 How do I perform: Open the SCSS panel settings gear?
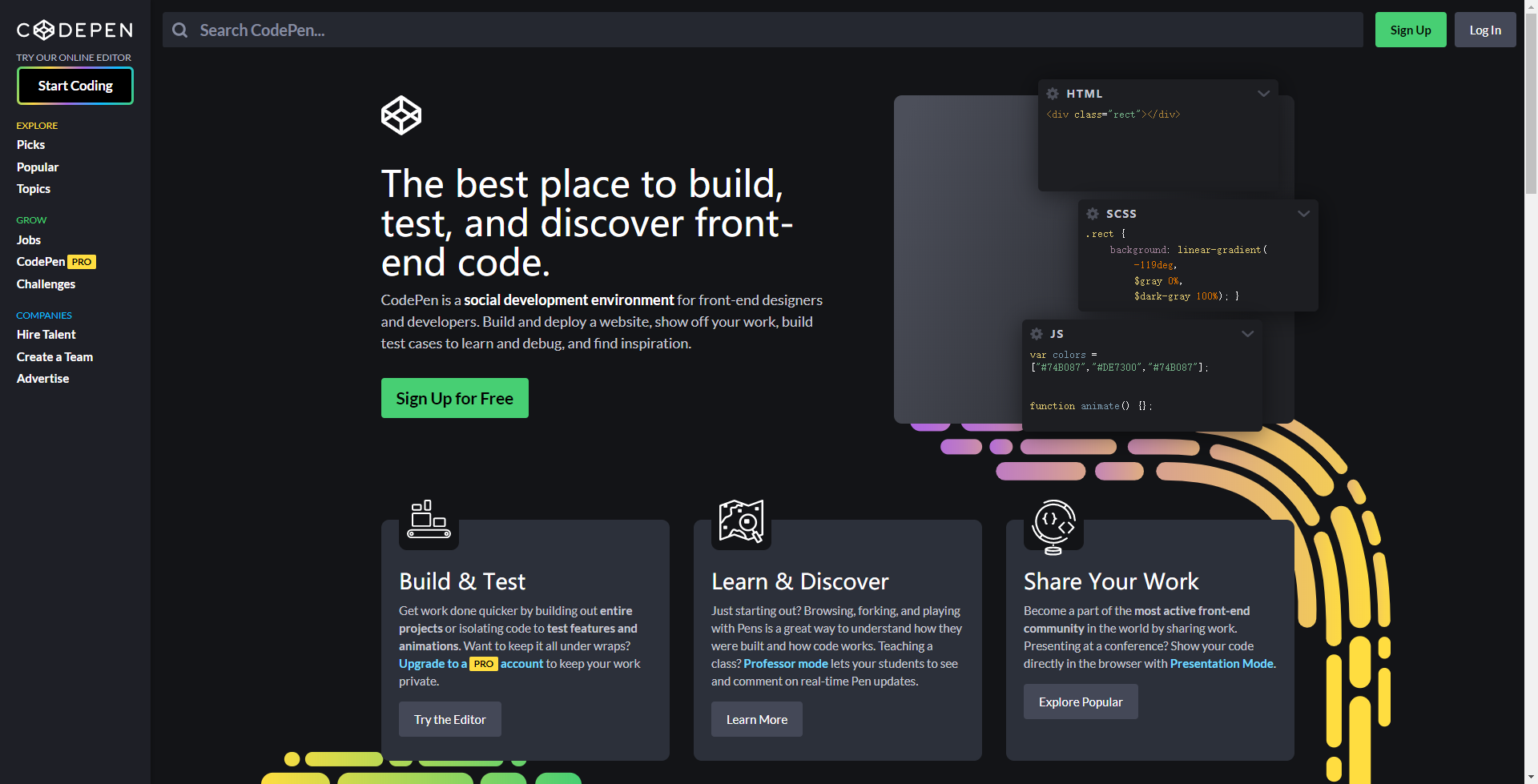point(1093,214)
